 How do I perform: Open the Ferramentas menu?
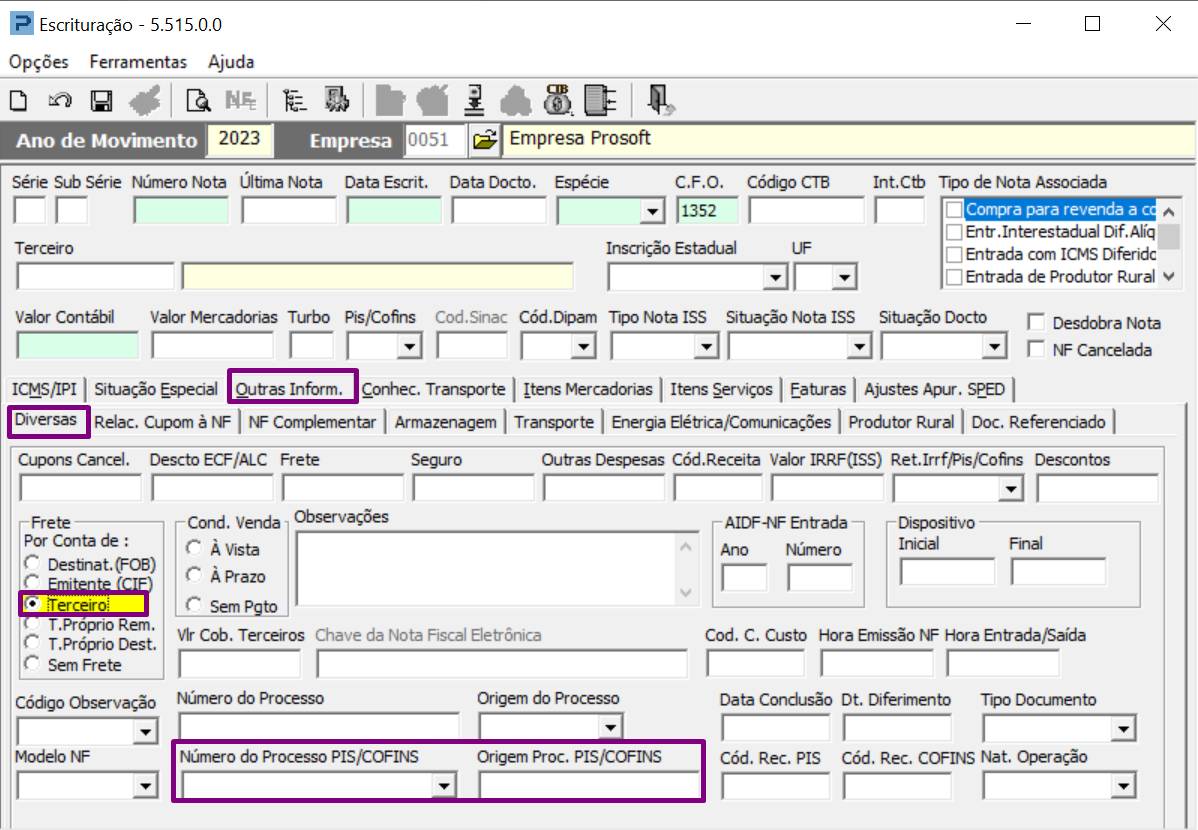tap(138, 62)
